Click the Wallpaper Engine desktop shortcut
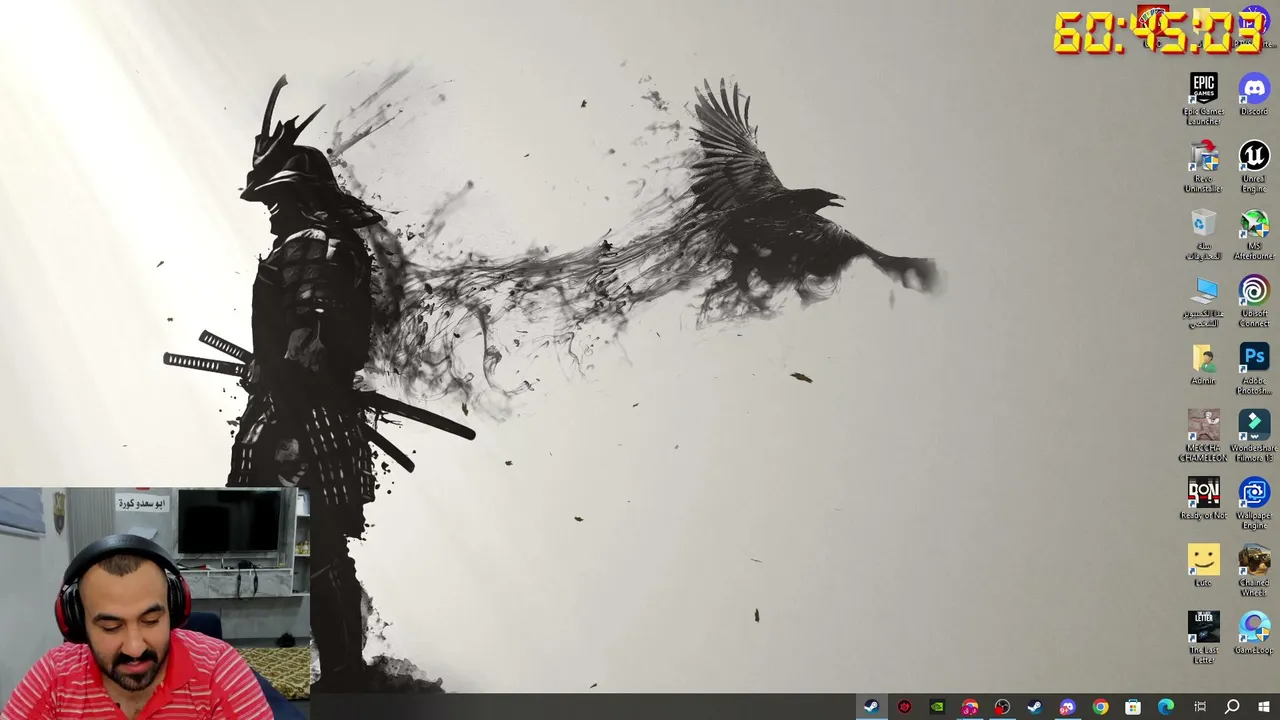 (1254, 503)
